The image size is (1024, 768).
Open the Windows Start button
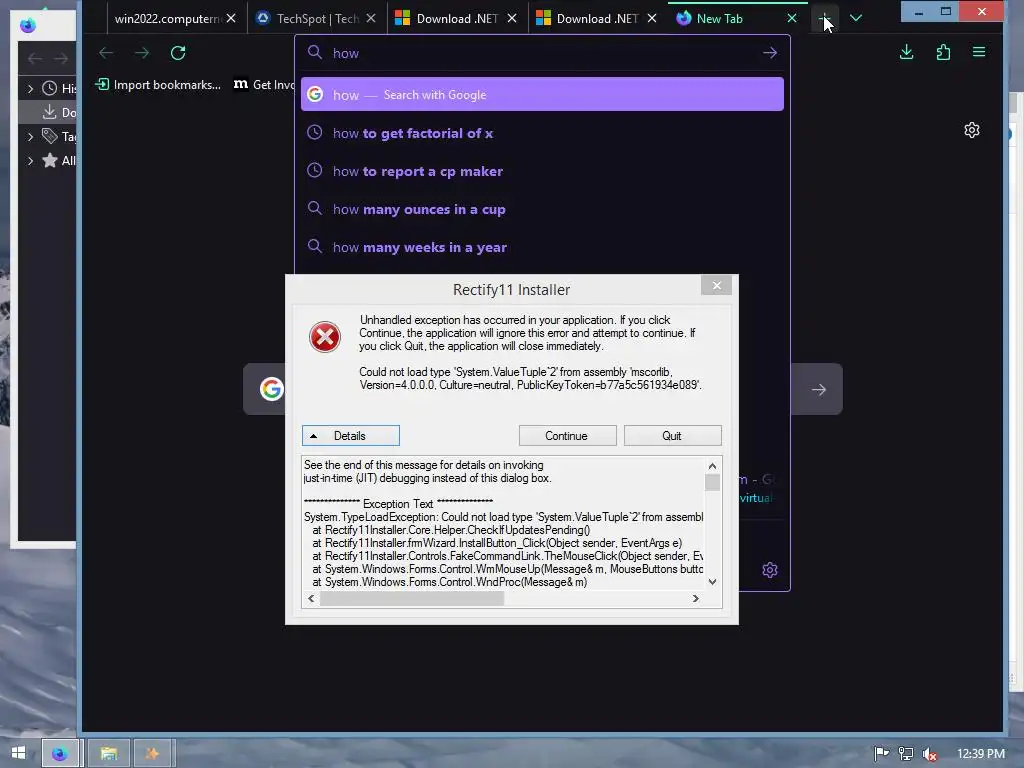[x=18, y=753]
